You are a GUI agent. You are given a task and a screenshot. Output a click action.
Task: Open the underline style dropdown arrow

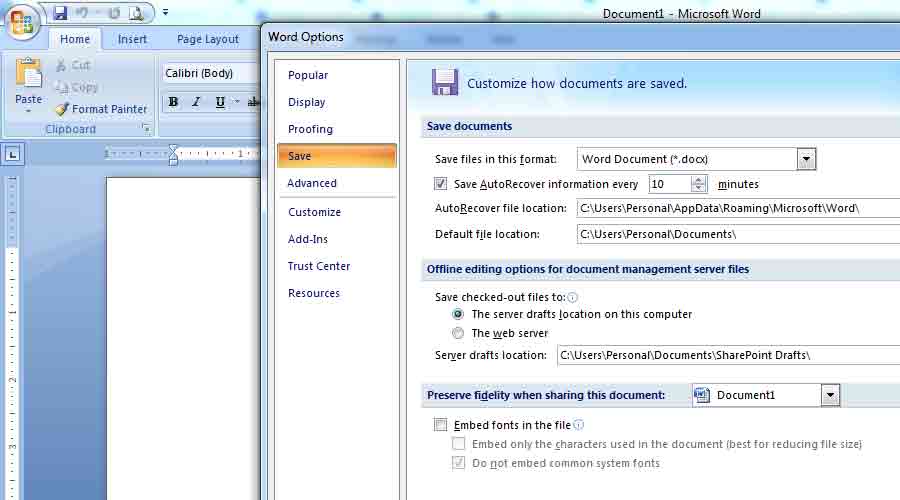pos(236,102)
